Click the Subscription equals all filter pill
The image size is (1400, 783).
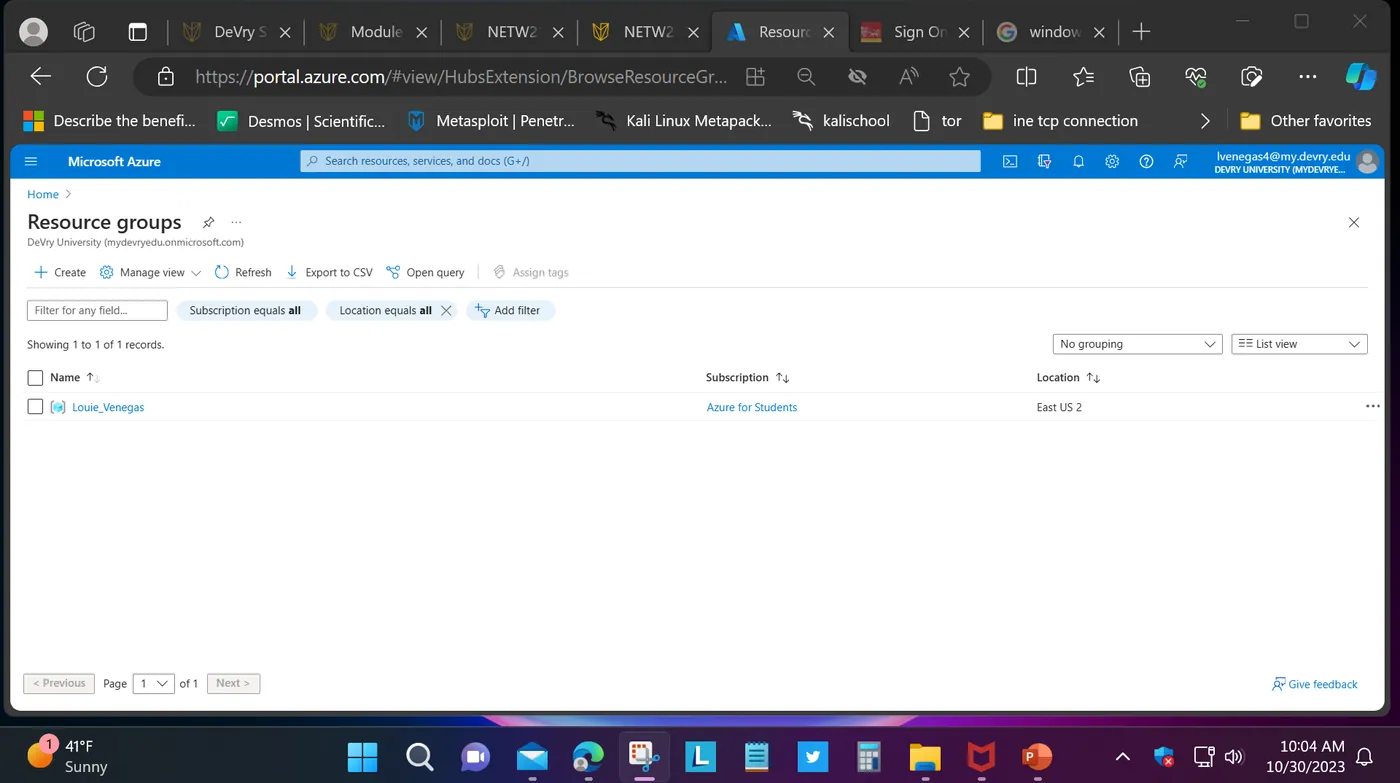(x=247, y=310)
